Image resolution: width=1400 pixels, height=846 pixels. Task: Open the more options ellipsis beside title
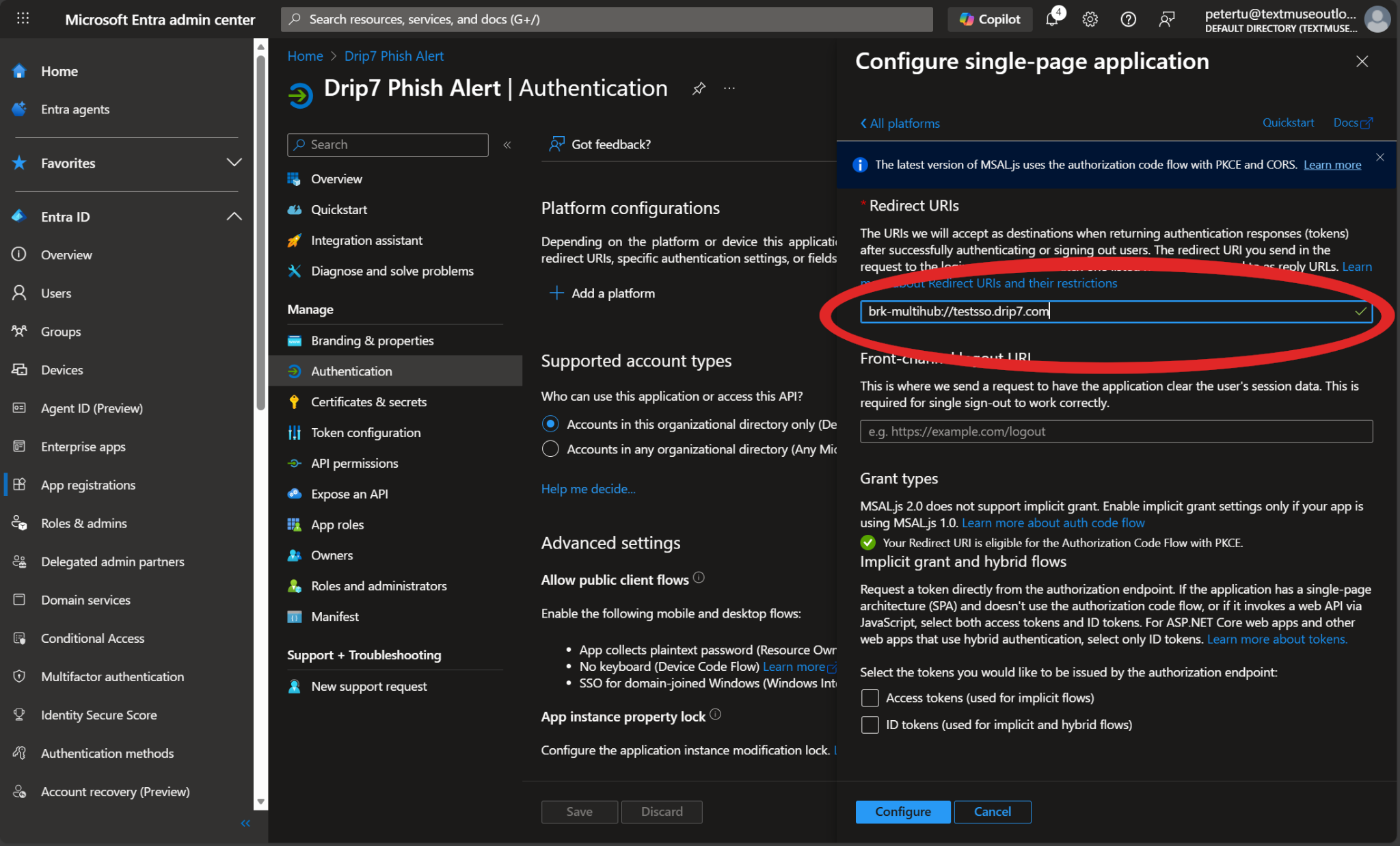(729, 88)
